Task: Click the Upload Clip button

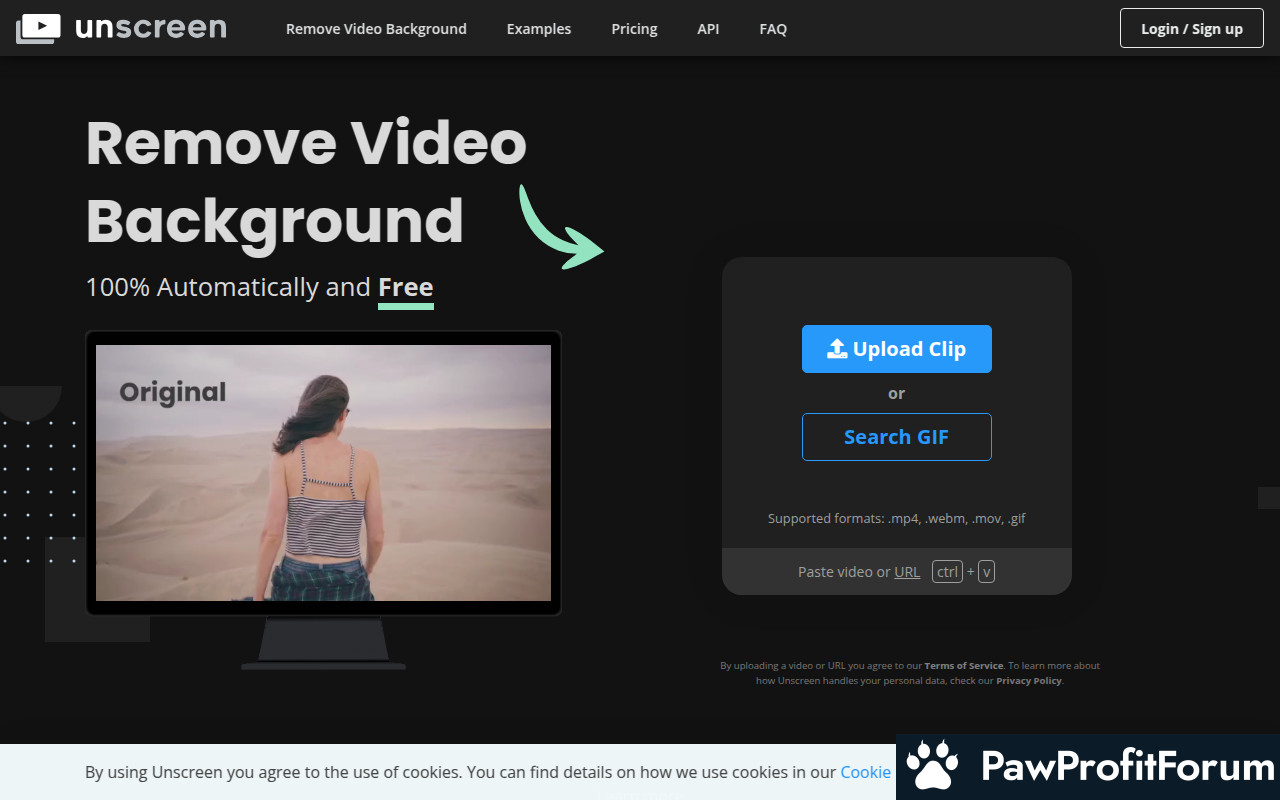Action: [x=897, y=349]
